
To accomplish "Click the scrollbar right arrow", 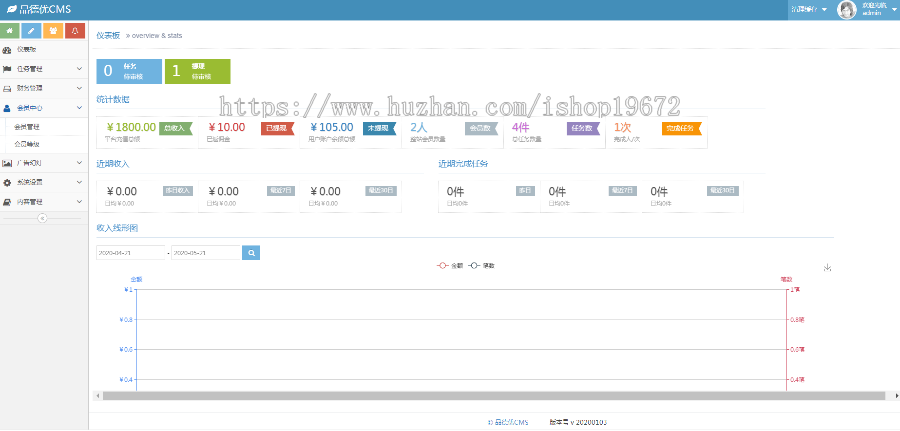I will click(x=896, y=396).
